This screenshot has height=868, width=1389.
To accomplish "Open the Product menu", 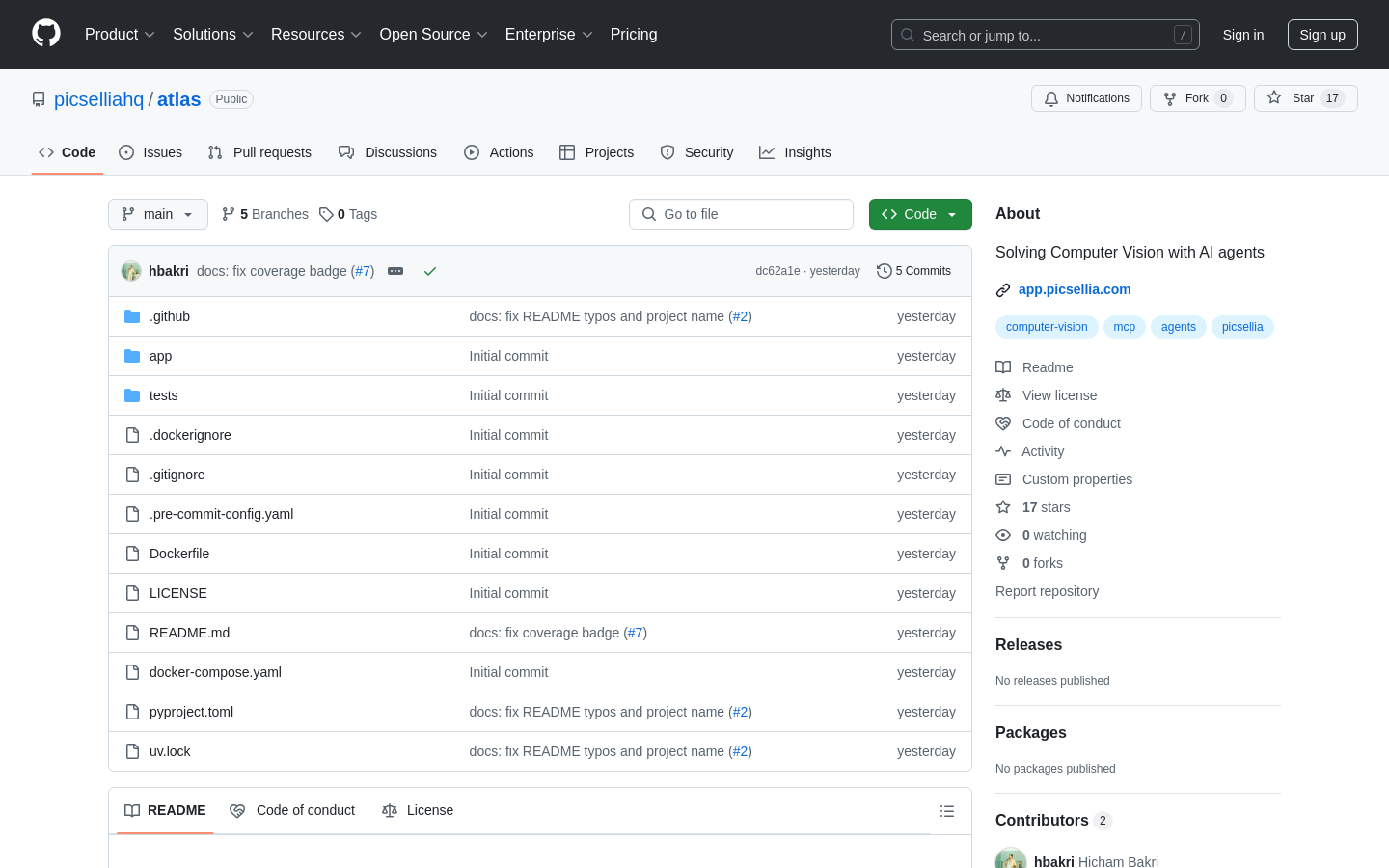I will click(120, 35).
